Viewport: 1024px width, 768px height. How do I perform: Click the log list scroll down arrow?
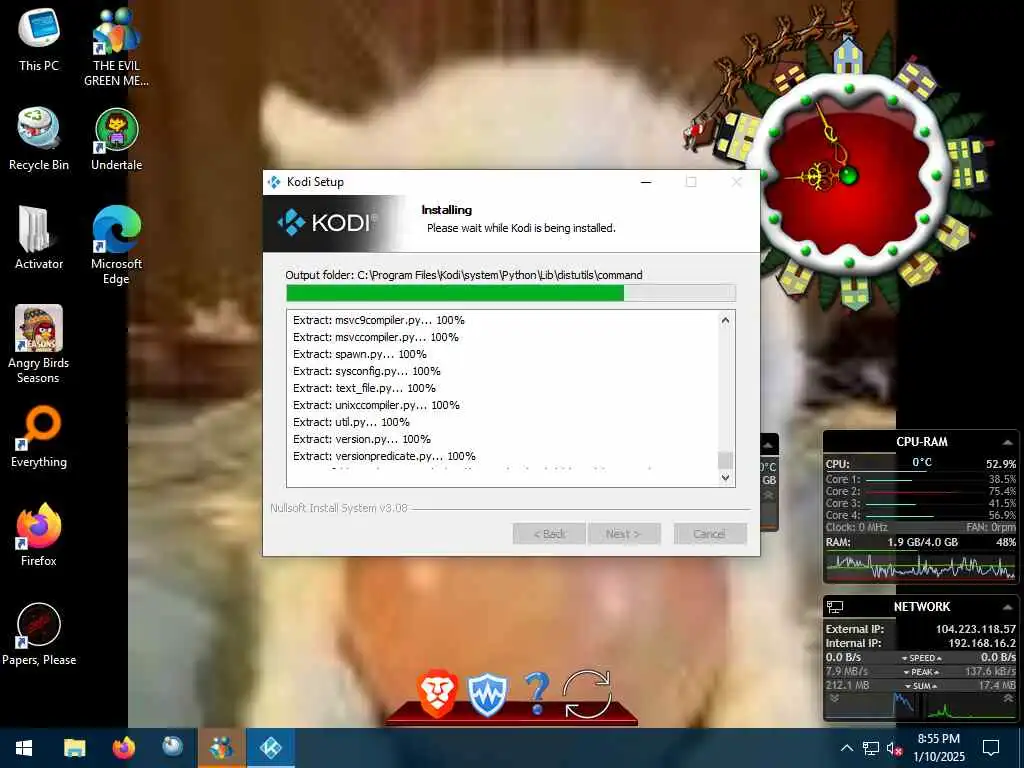click(725, 477)
